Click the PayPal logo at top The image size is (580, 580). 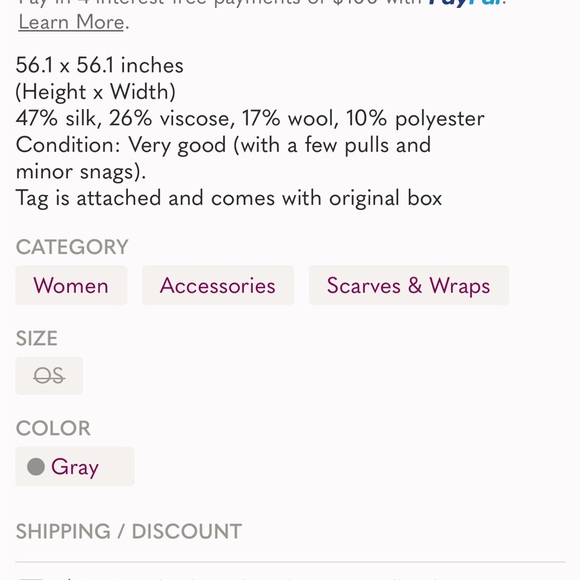point(465,3)
